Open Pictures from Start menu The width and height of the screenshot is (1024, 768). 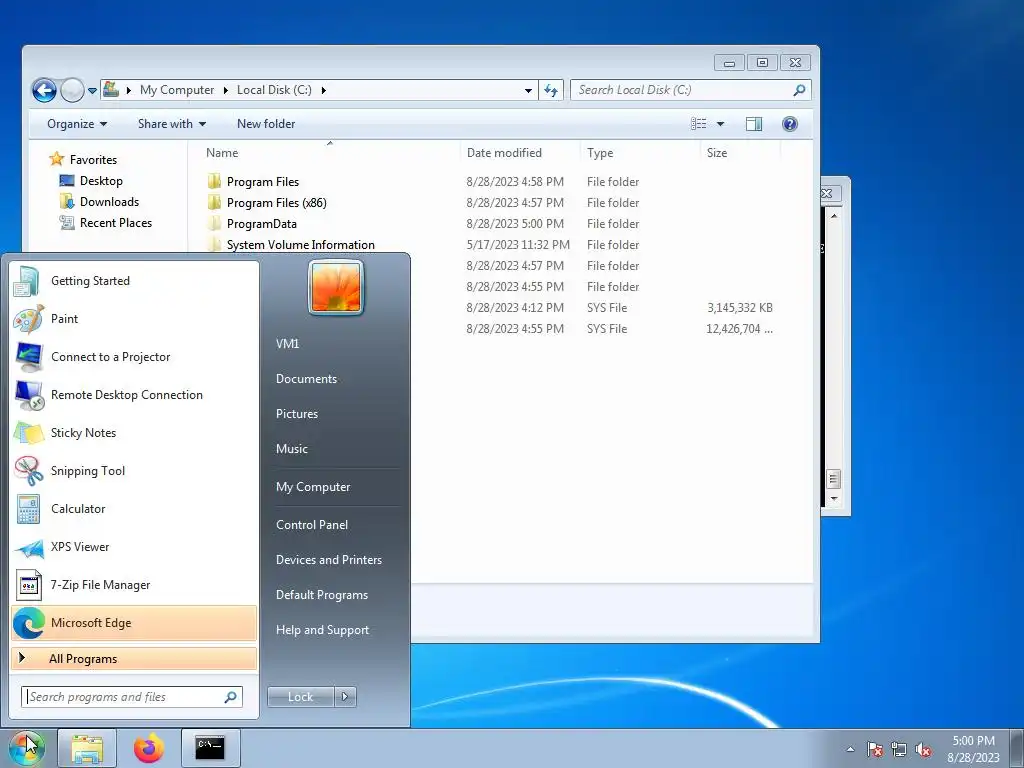pyautogui.click(x=296, y=414)
